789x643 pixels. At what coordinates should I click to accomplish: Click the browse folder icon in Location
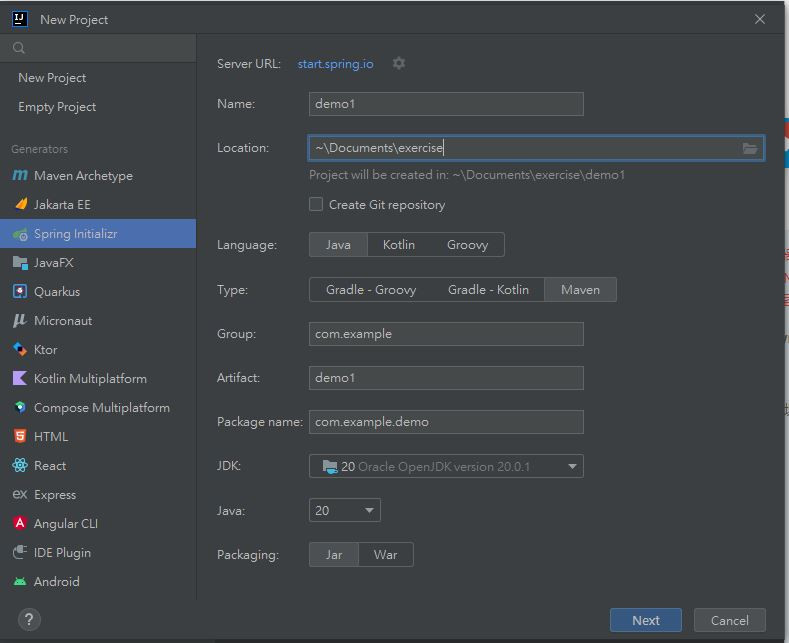coord(750,148)
